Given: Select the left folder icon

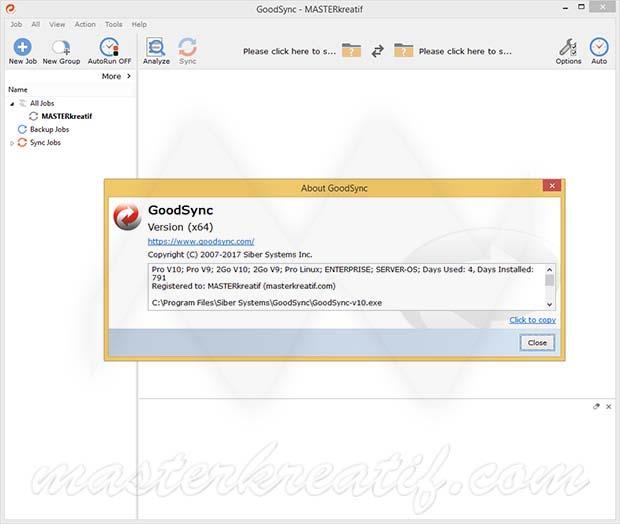Looking at the screenshot, I should click(x=351, y=51).
